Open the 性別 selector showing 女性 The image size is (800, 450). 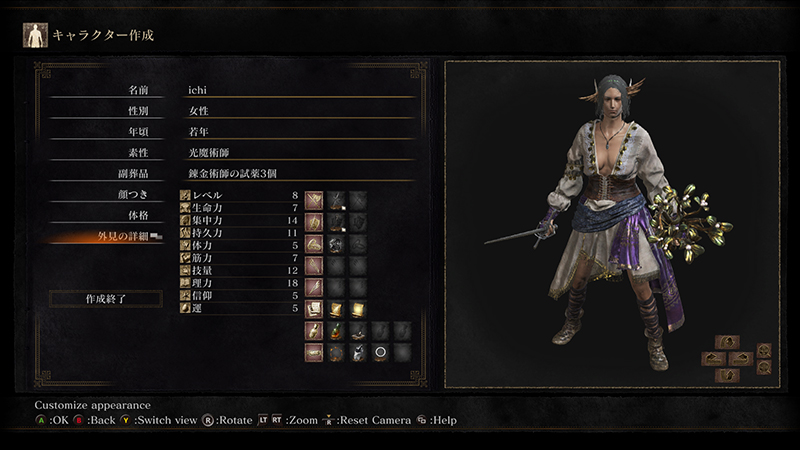coord(299,111)
